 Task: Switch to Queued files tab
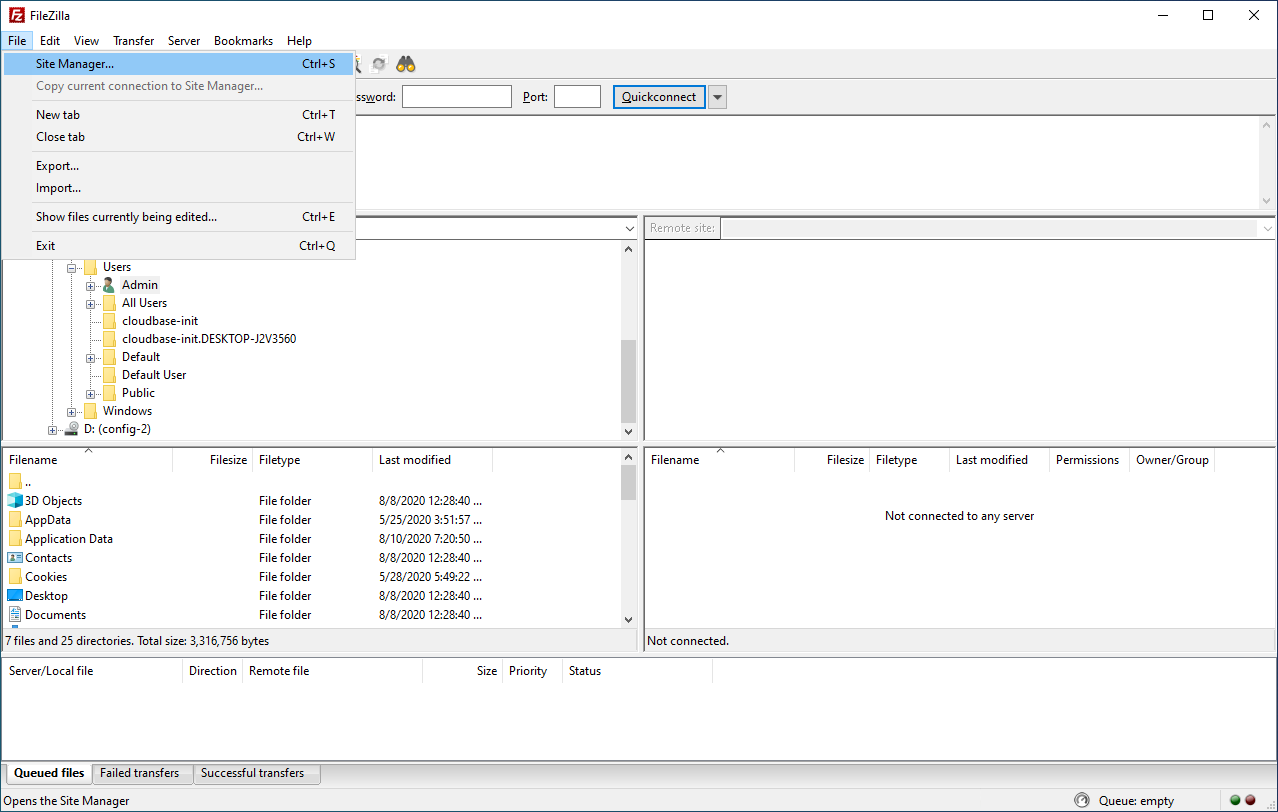tap(49, 773)
